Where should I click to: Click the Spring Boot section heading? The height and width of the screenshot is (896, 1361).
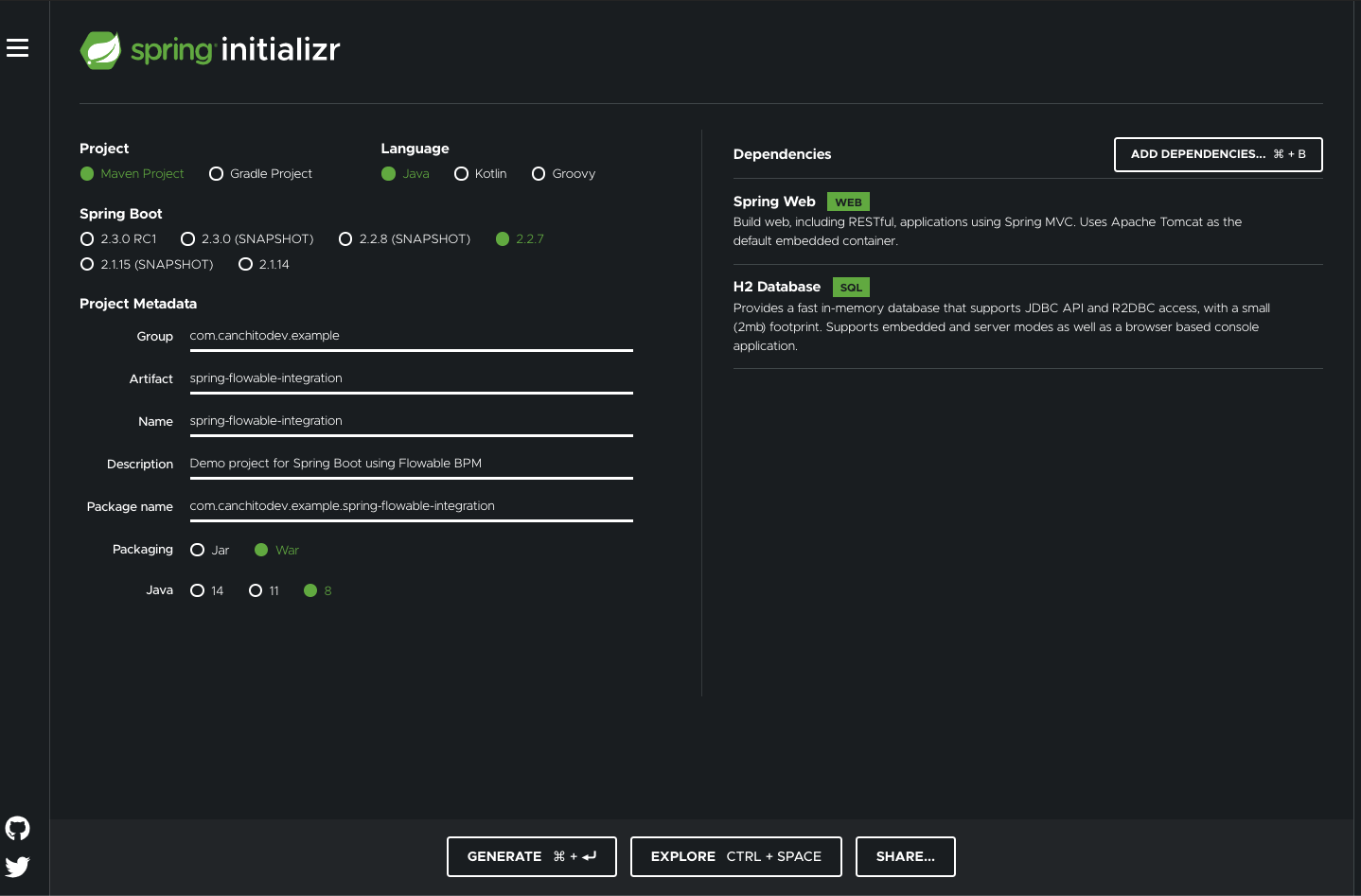click(x=121, y=214)
